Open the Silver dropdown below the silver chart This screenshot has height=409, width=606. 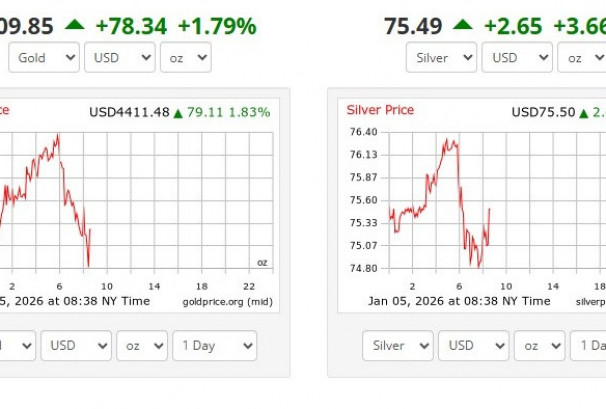pos(397,346)
